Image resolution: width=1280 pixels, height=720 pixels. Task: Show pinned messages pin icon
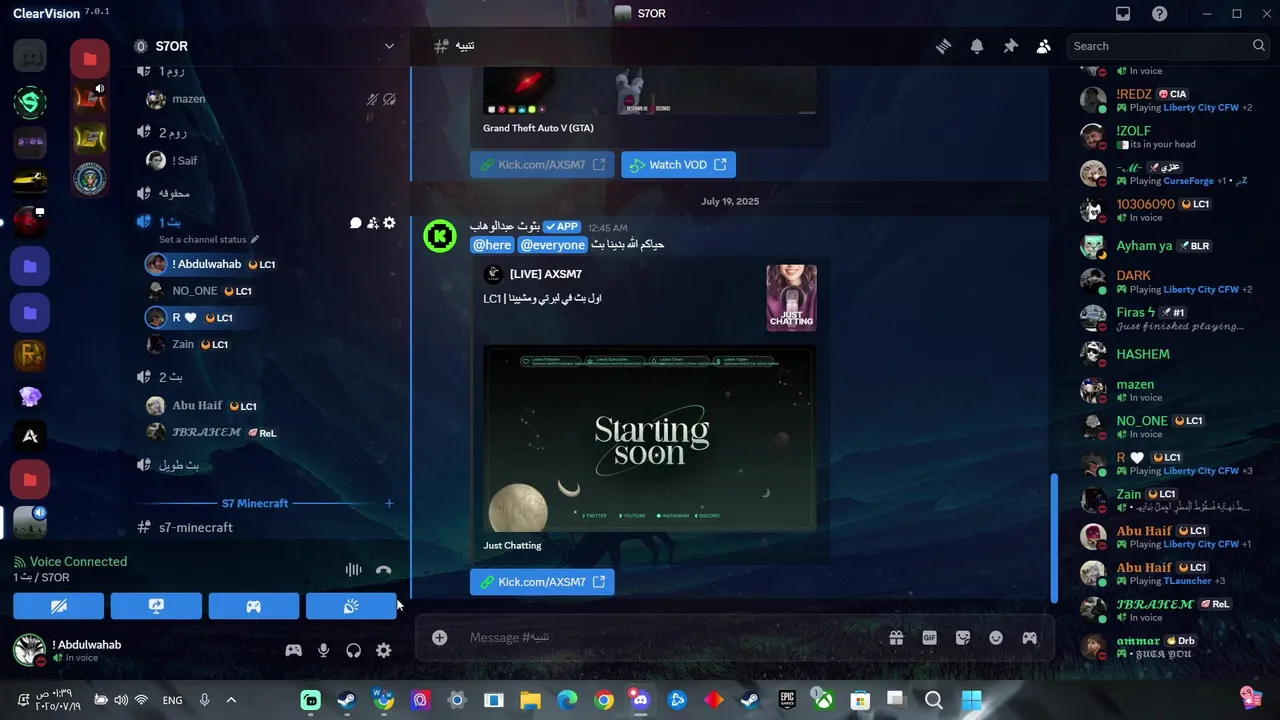pos(1010,46)
